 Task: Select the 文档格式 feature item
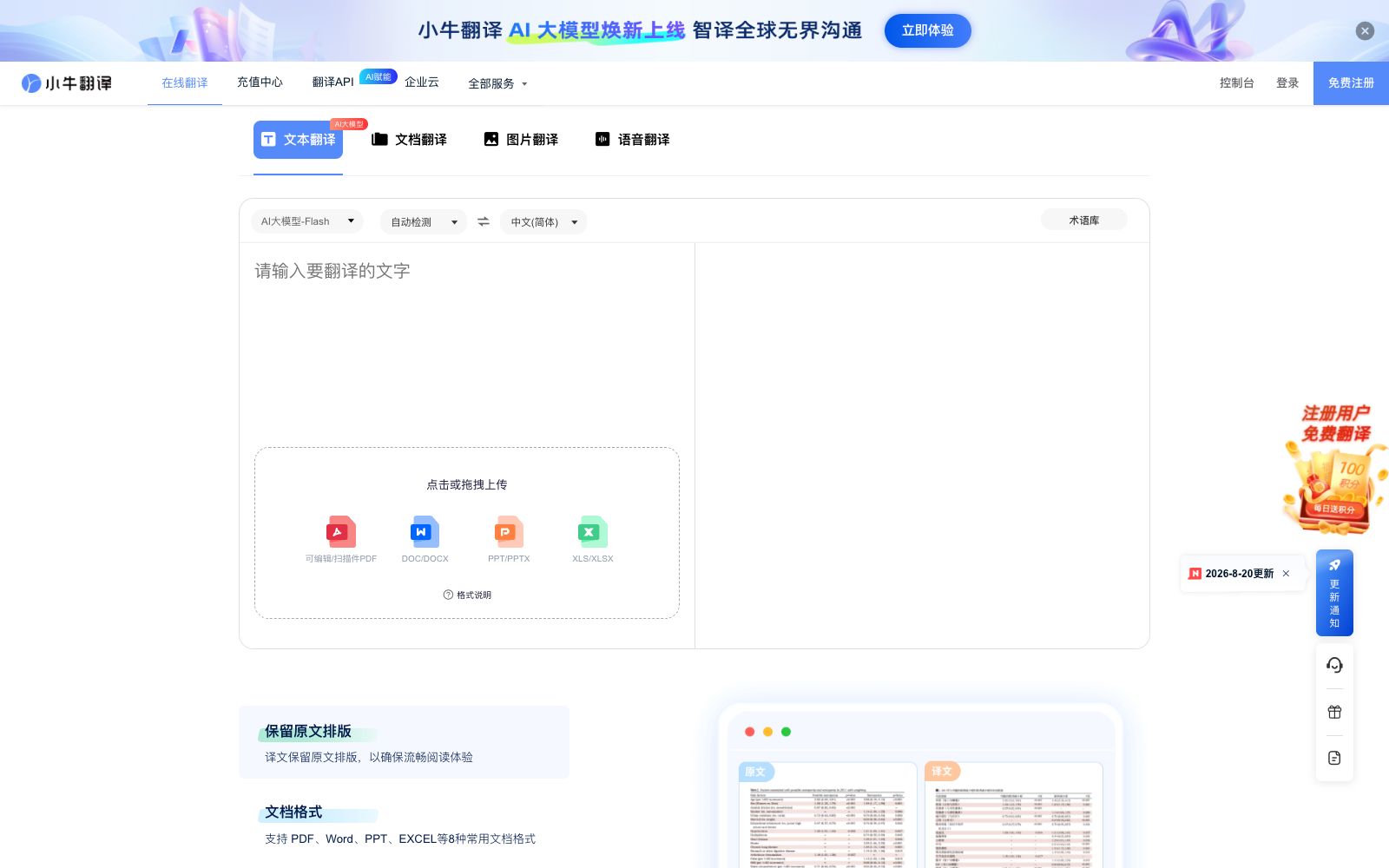click(x=404, y=825)
